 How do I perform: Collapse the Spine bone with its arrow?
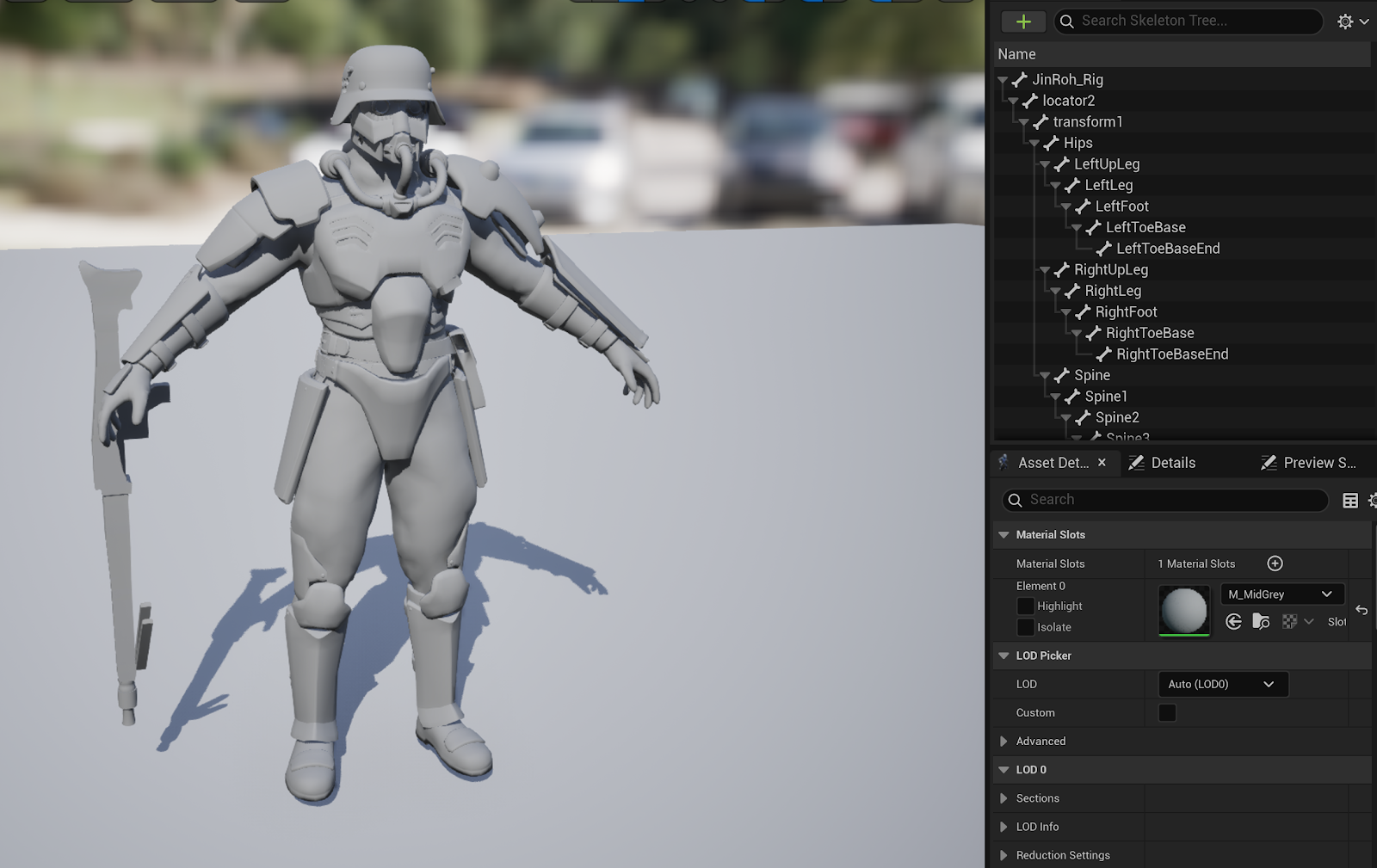[x=1045, y=376]
